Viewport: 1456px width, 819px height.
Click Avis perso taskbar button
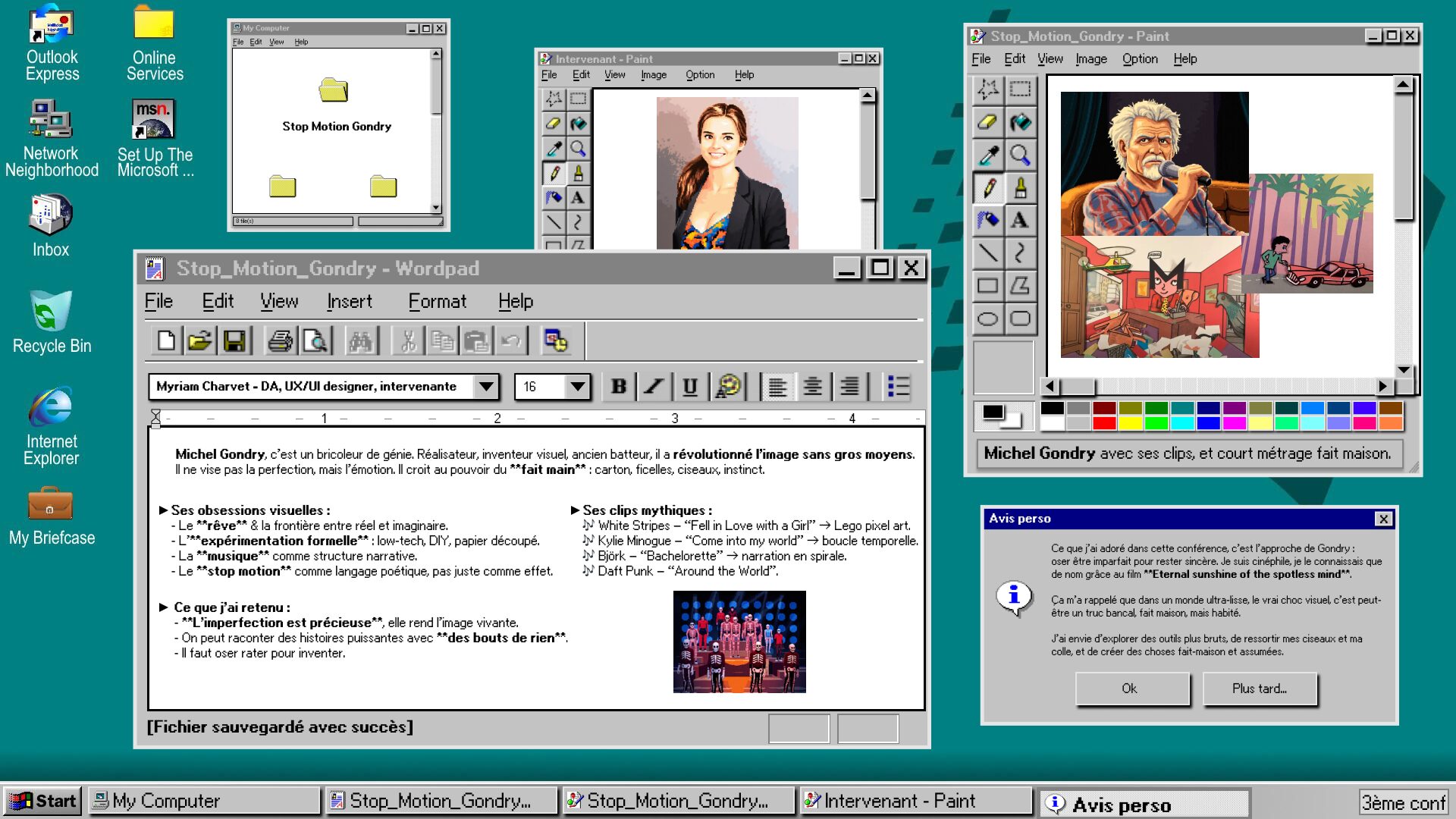click(x=1144, y=804)
